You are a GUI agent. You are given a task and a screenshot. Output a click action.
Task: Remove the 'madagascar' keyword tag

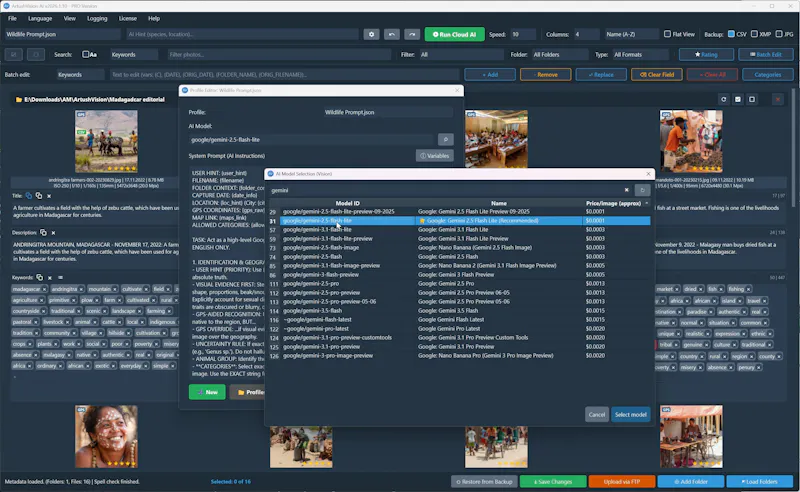click(x=44, y=289)
